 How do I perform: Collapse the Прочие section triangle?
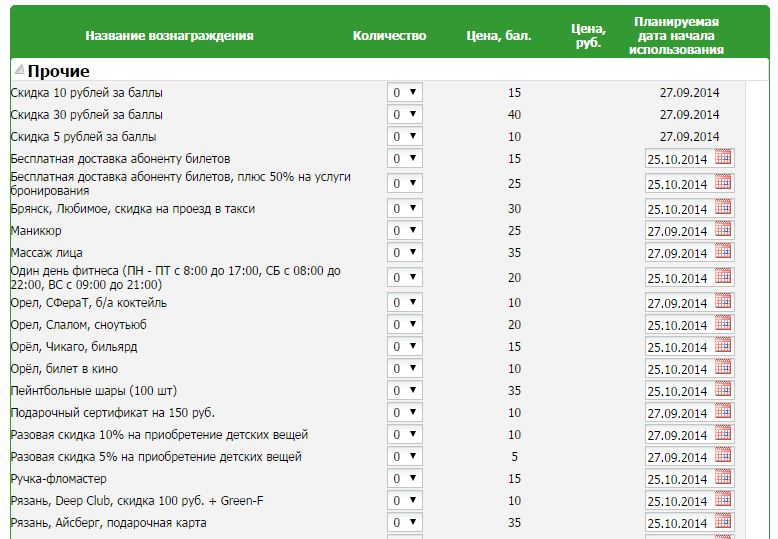coord(19,71)
